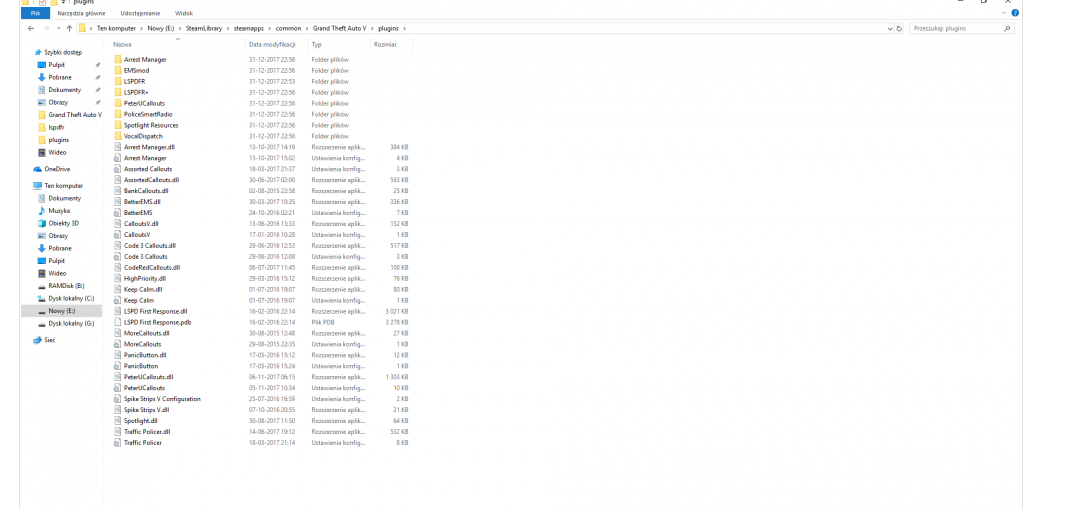Select the EMSmod folder icon

click(x=117, y=70)
